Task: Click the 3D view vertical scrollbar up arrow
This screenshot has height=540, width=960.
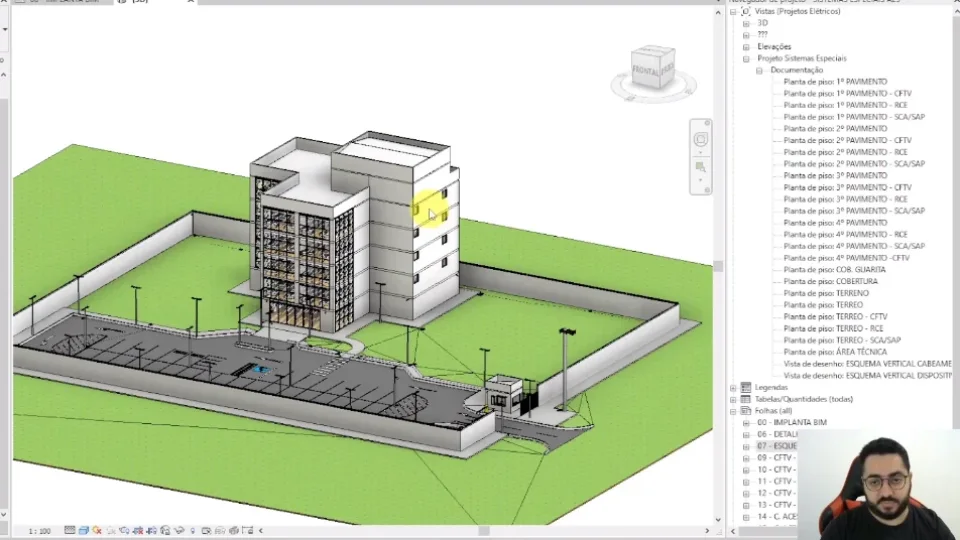Action: click(x=718, y=12)
